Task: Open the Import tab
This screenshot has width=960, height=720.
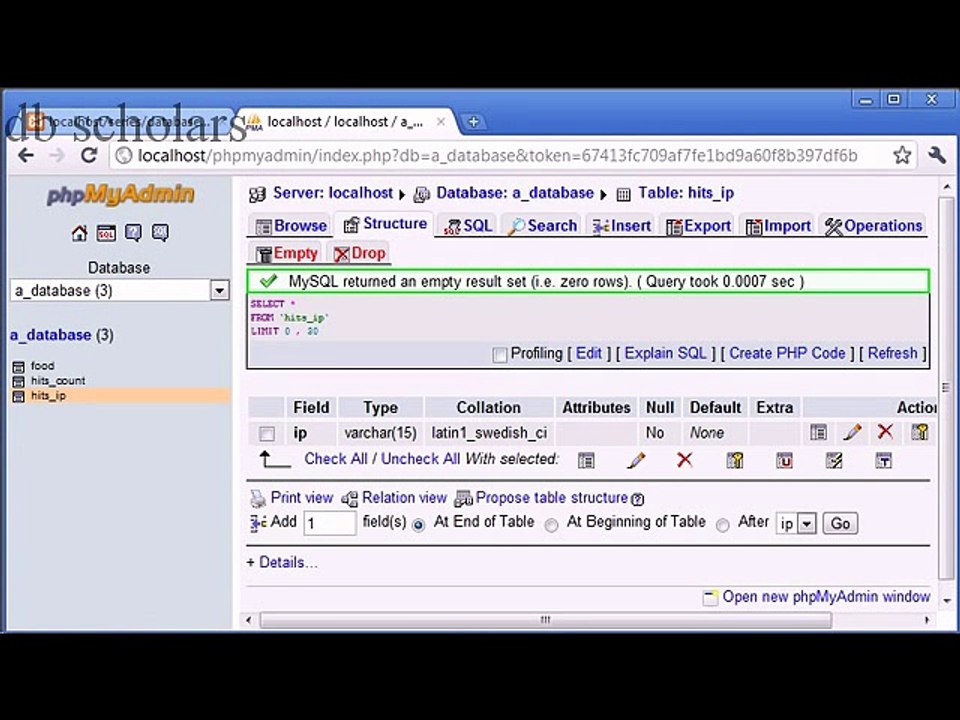Action: coord(778,226)
